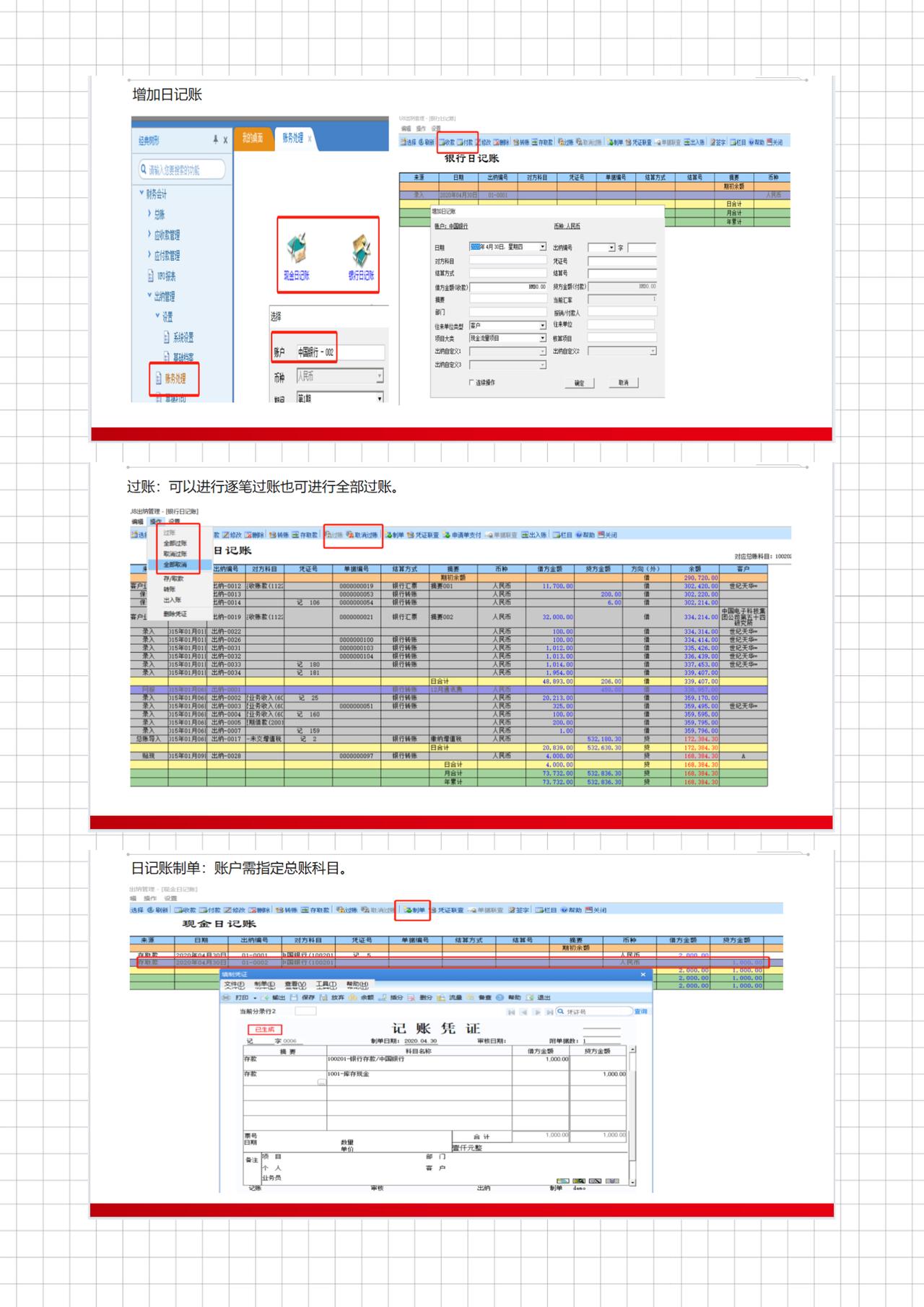The image size is (924, 1307).
Task: Click 确定 in 增加日记账 dialog
Action: coord(580,383)
